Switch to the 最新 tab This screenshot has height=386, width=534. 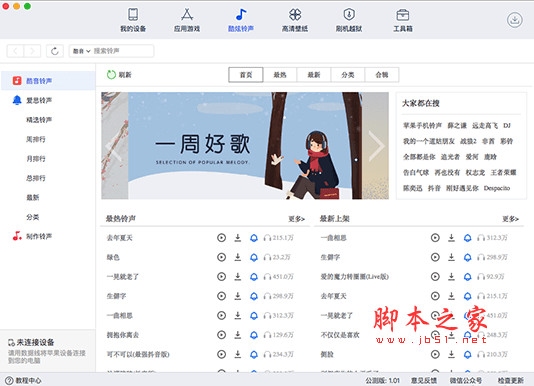pyautogui.click(x=314, y=75)
